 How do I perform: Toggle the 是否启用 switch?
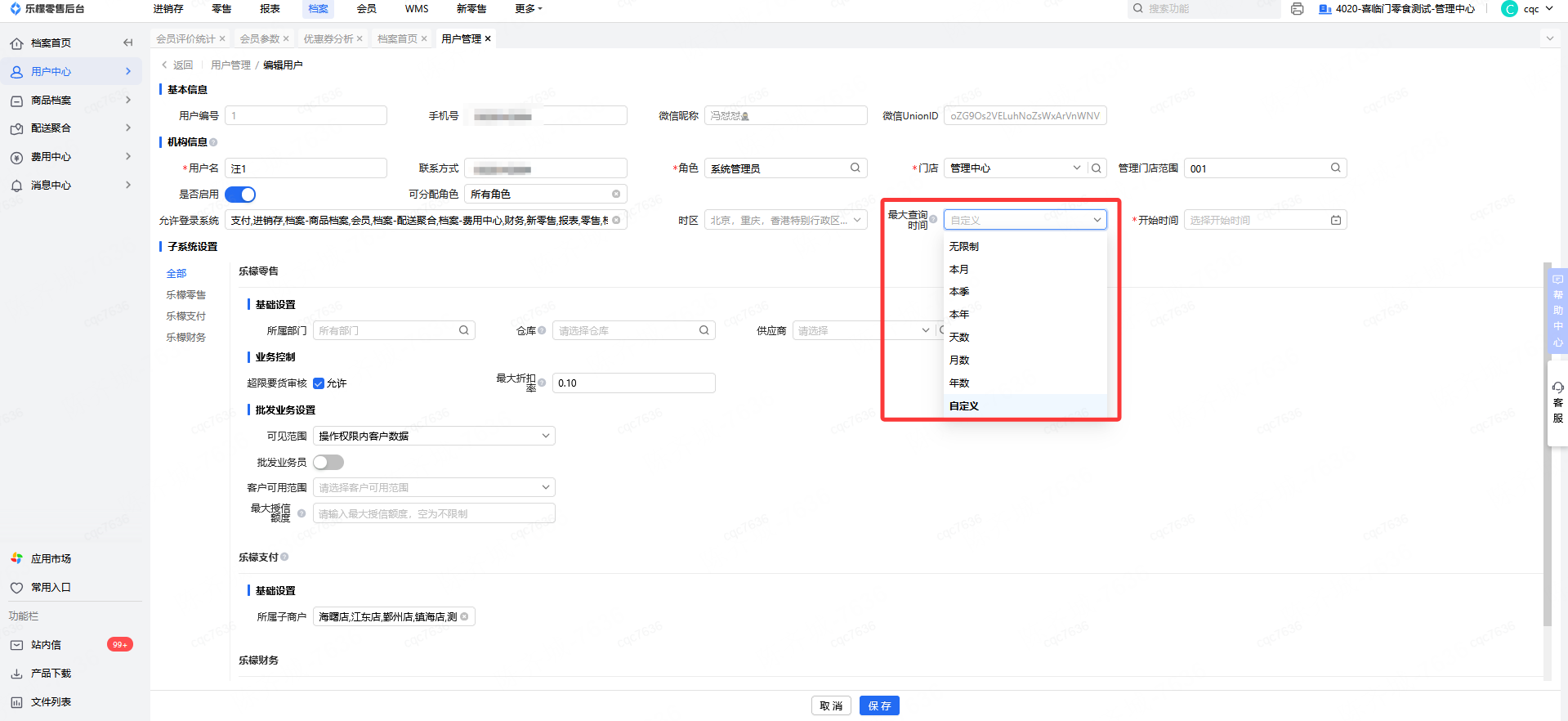(240, 194)
